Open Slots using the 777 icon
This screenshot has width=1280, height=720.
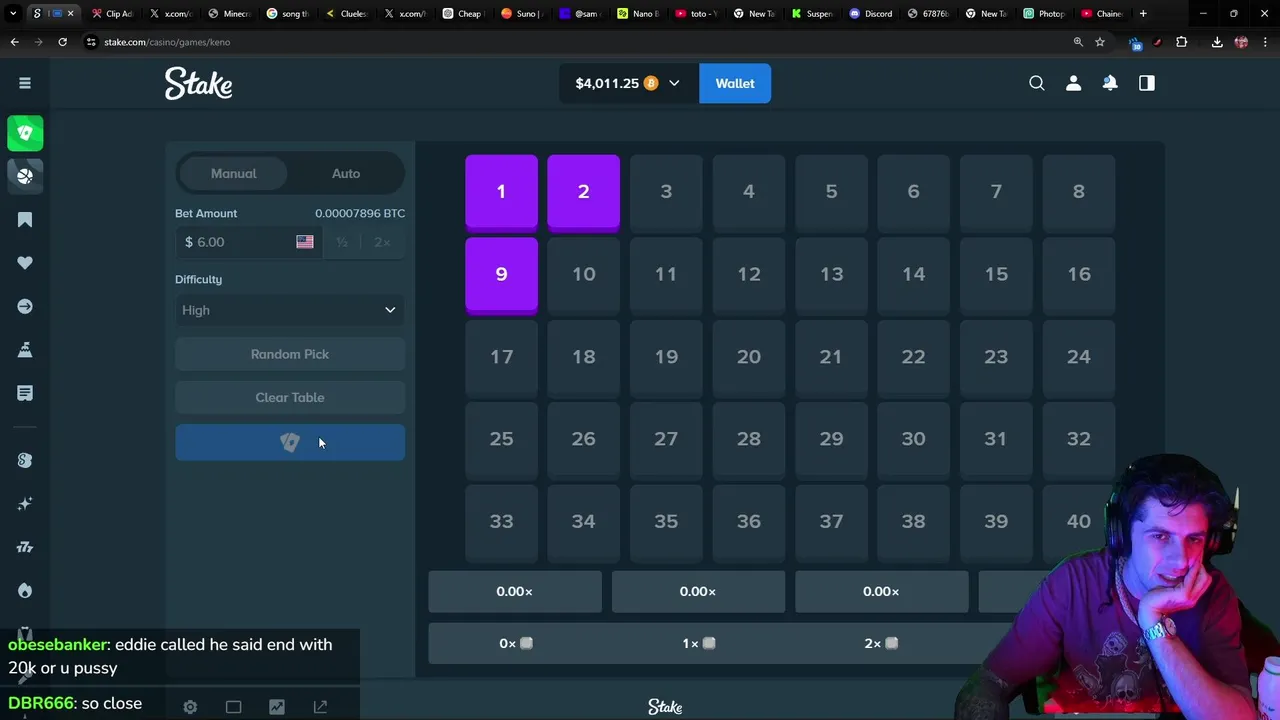click(25, 547)
